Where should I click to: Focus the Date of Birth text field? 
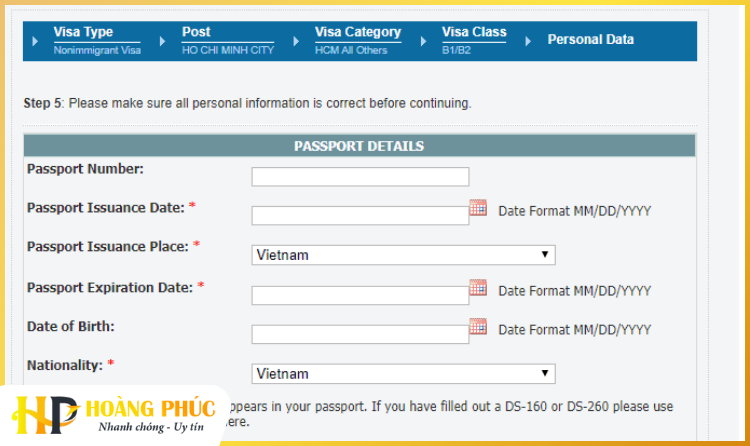360,334
